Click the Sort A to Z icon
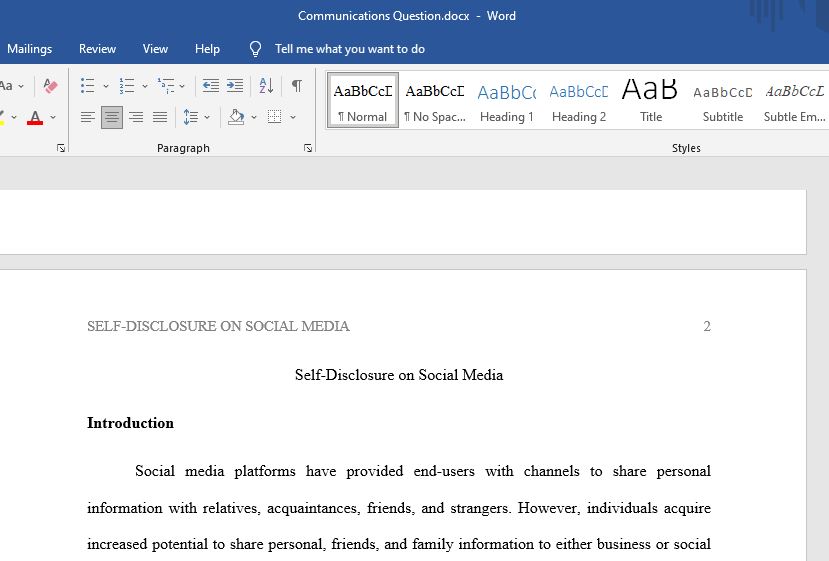This screenshot has height=561, width=829. (266, 86)
